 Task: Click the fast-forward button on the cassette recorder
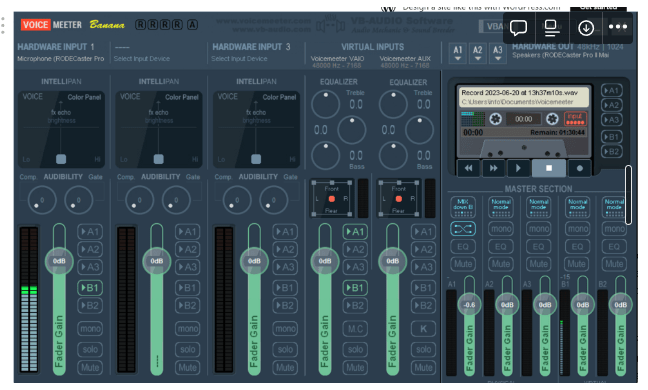493,168
